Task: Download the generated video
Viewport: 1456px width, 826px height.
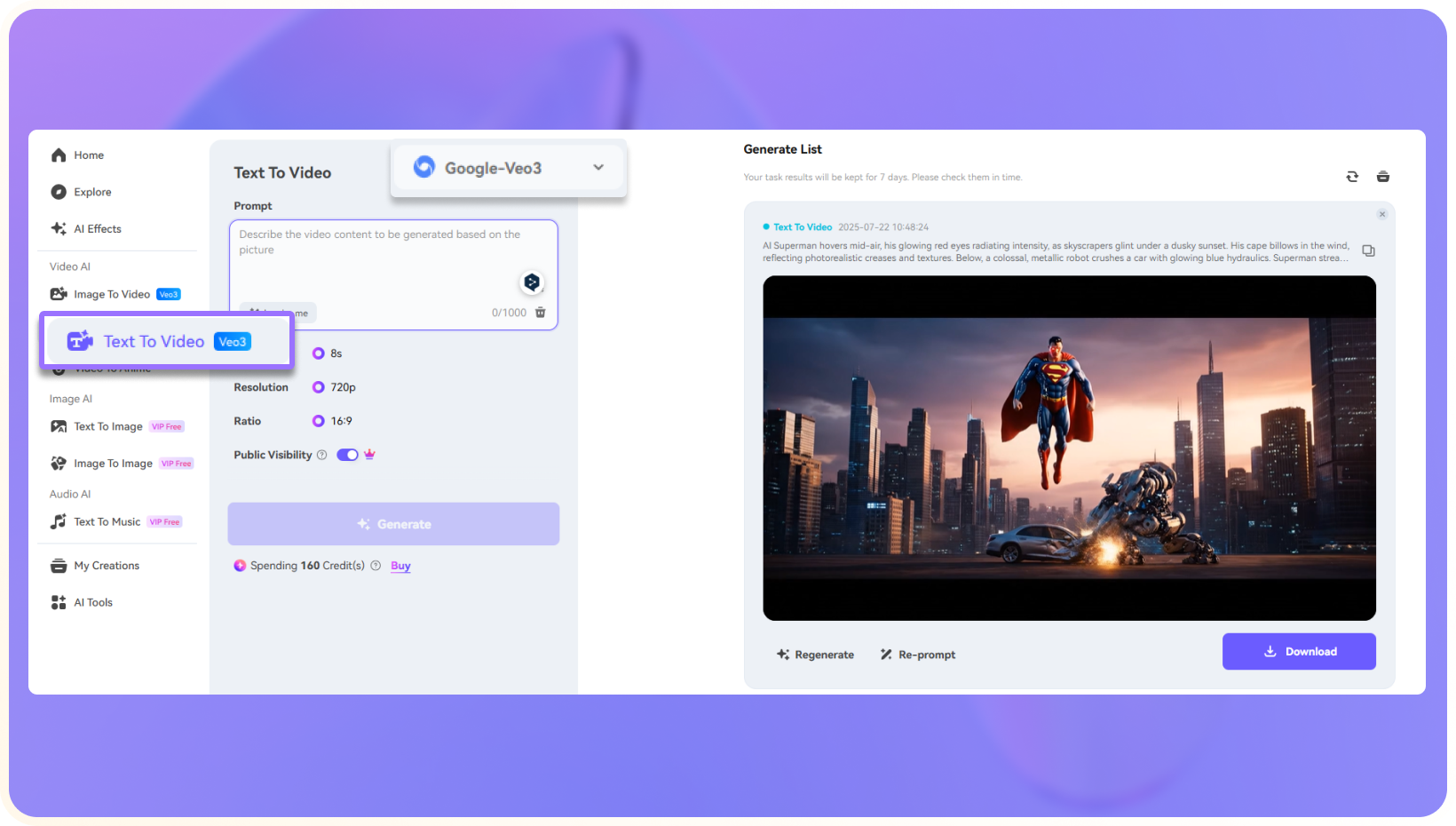Action: coord(1299,651)
